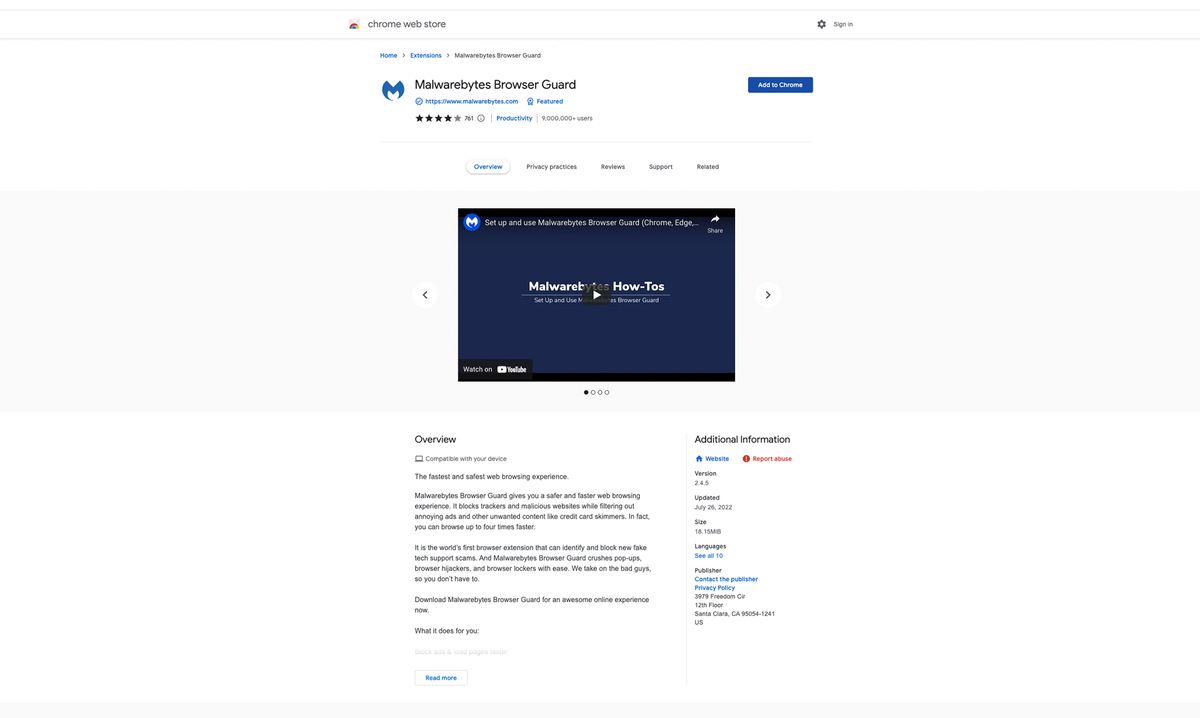Play the Malwarebytes How-Tos video
Image resolution: width=1200 pixels, height=718 pixels.
(596, 294)
